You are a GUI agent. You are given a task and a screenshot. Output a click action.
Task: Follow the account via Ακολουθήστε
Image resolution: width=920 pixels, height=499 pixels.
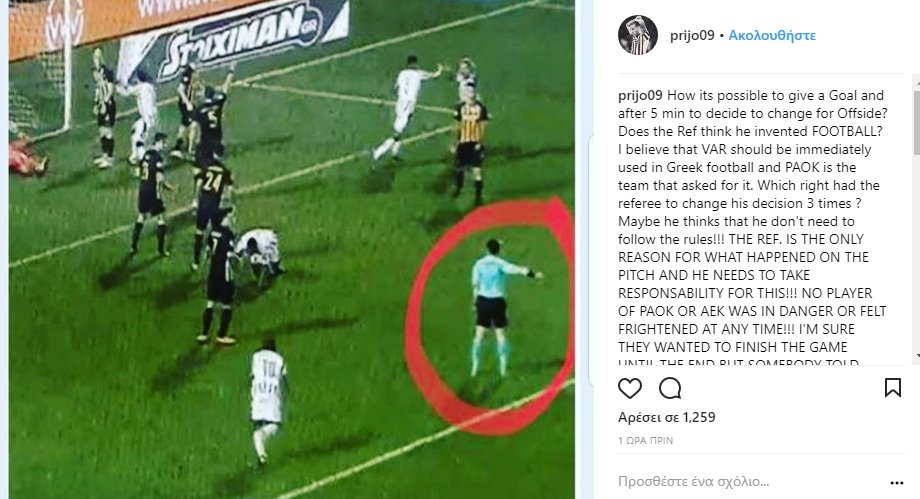(772, 35)
